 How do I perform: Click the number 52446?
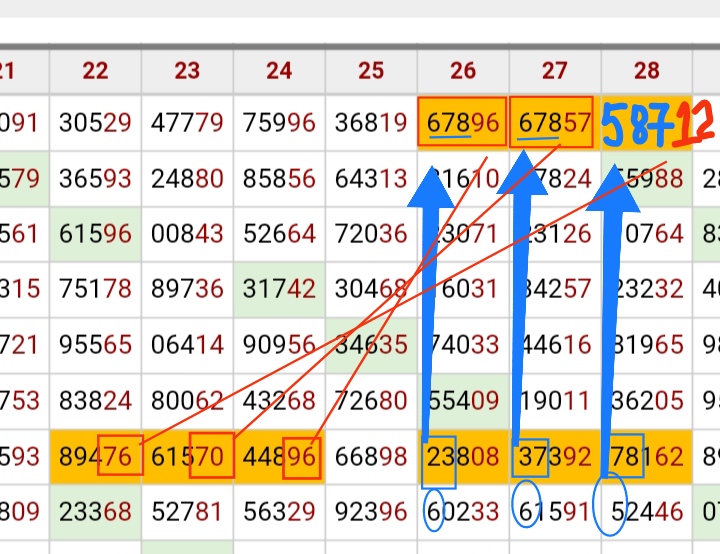[x=647, y=512]
